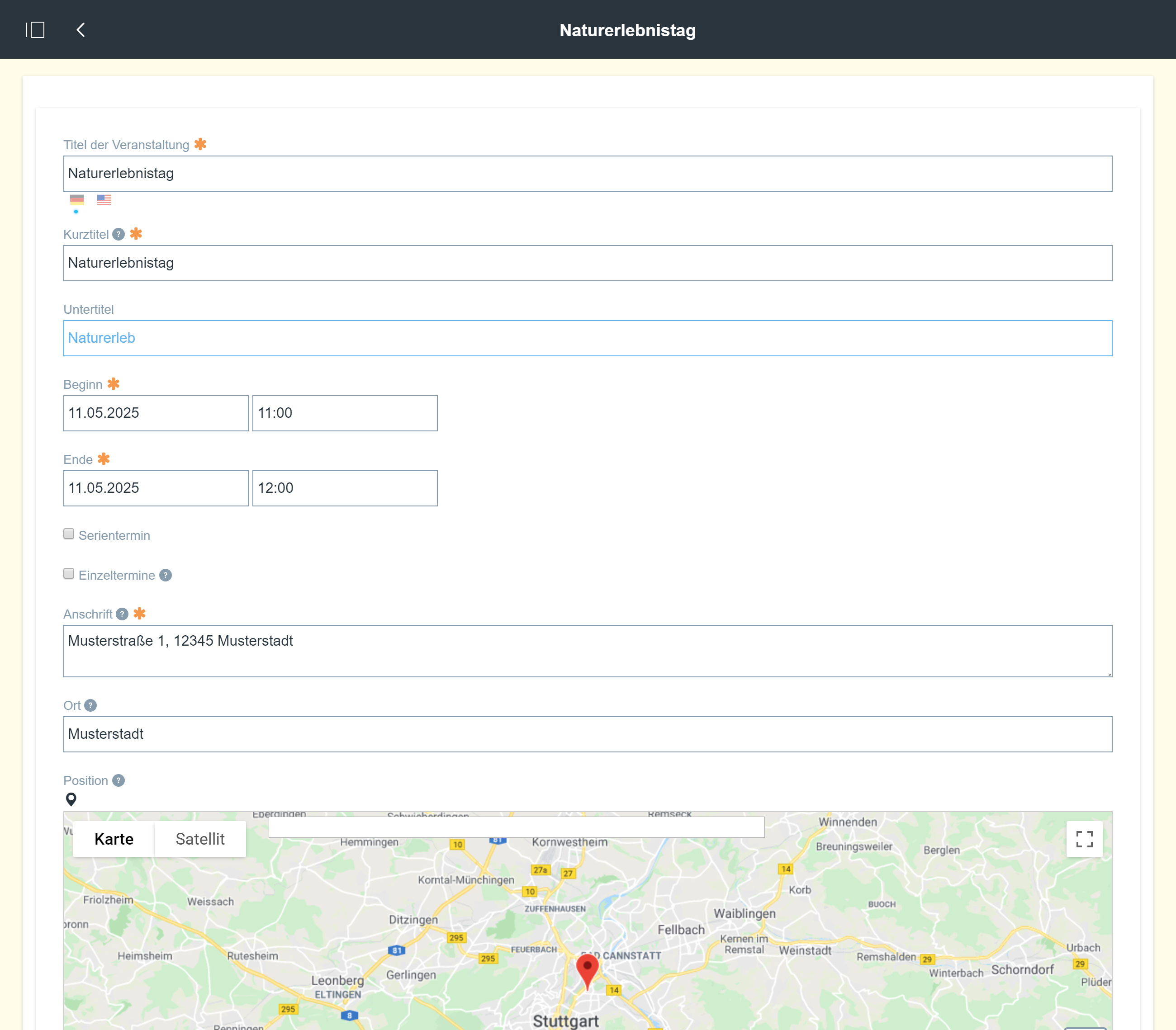Click the location pin icon under Position
Image resolution: width=1176 pixels, height=1030 pixels.
[71, 799]
